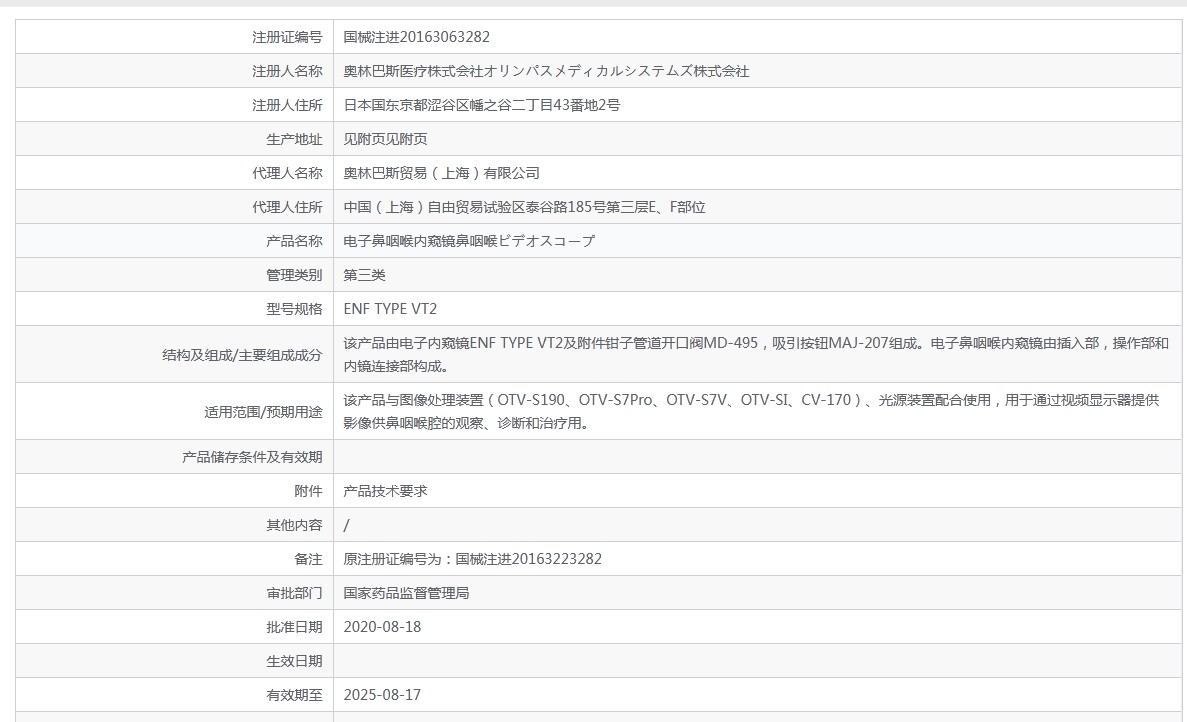Select the 代理人住所 label
The image size is (1187, 722).
[287, 207]
